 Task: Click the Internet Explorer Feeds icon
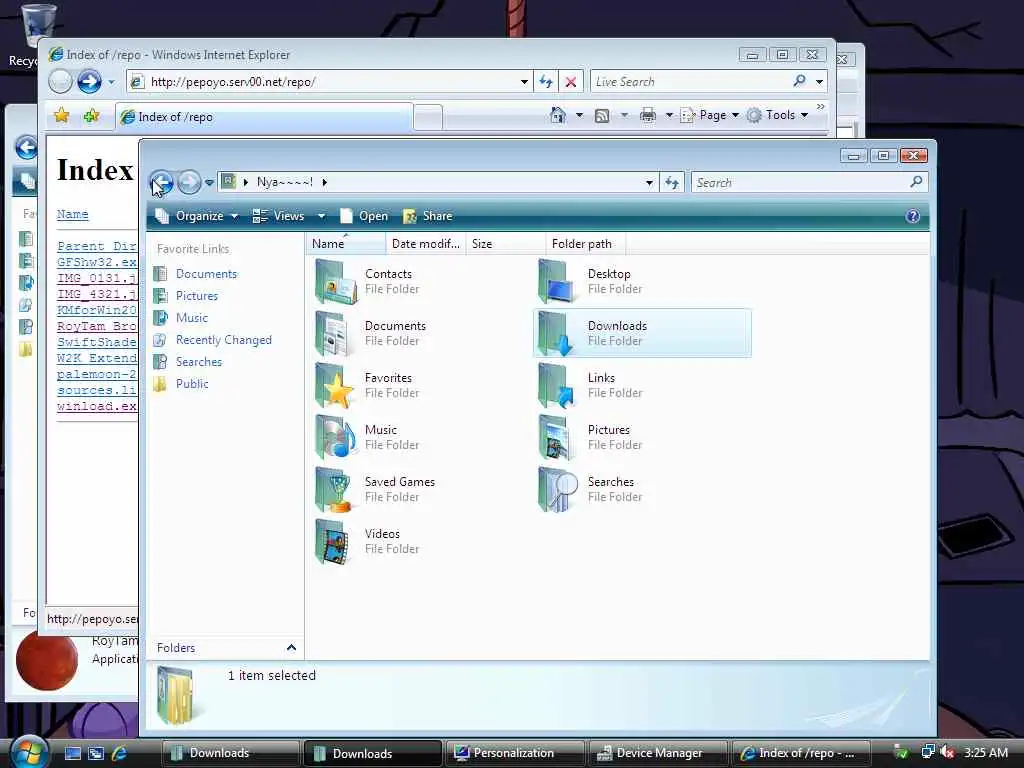pyautogui.click(x=602, y=116)
